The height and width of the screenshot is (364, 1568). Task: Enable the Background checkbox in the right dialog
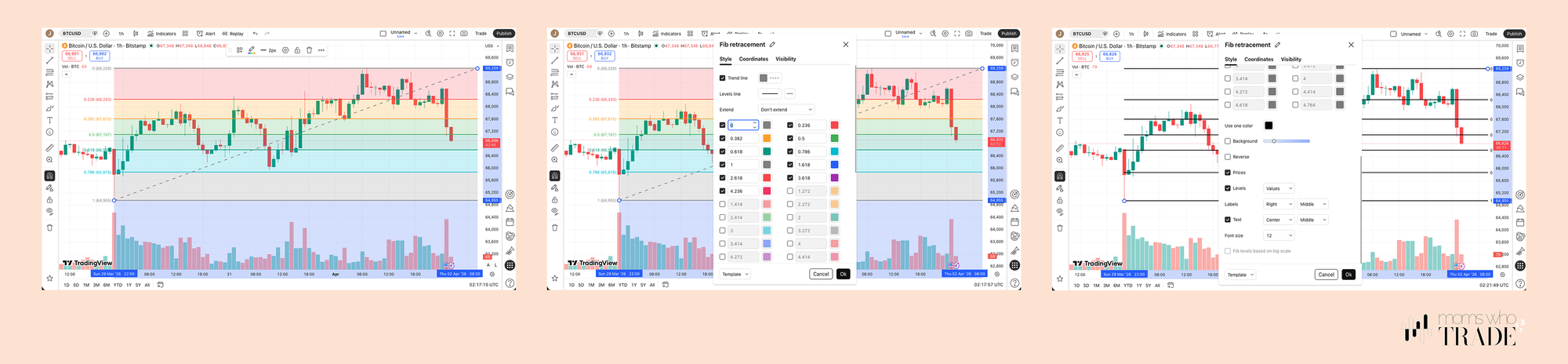1228,141
